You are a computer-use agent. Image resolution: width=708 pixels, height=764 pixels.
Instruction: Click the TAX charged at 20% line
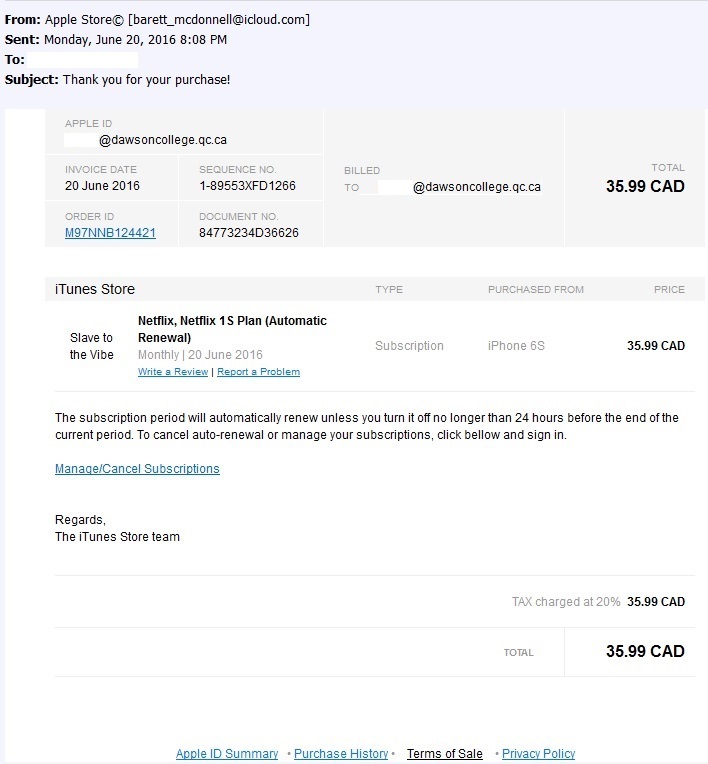(x=598, y=602)
